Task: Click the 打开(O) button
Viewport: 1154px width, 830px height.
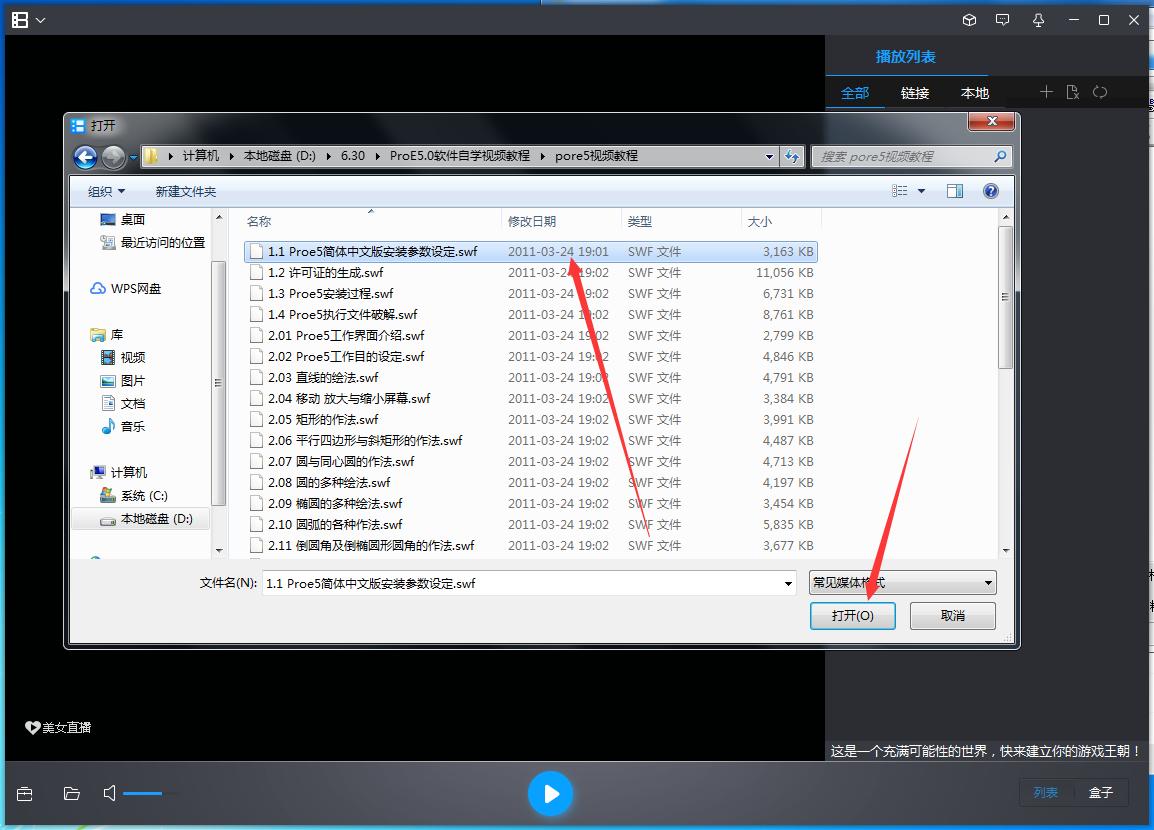Action: click(852, 616)
